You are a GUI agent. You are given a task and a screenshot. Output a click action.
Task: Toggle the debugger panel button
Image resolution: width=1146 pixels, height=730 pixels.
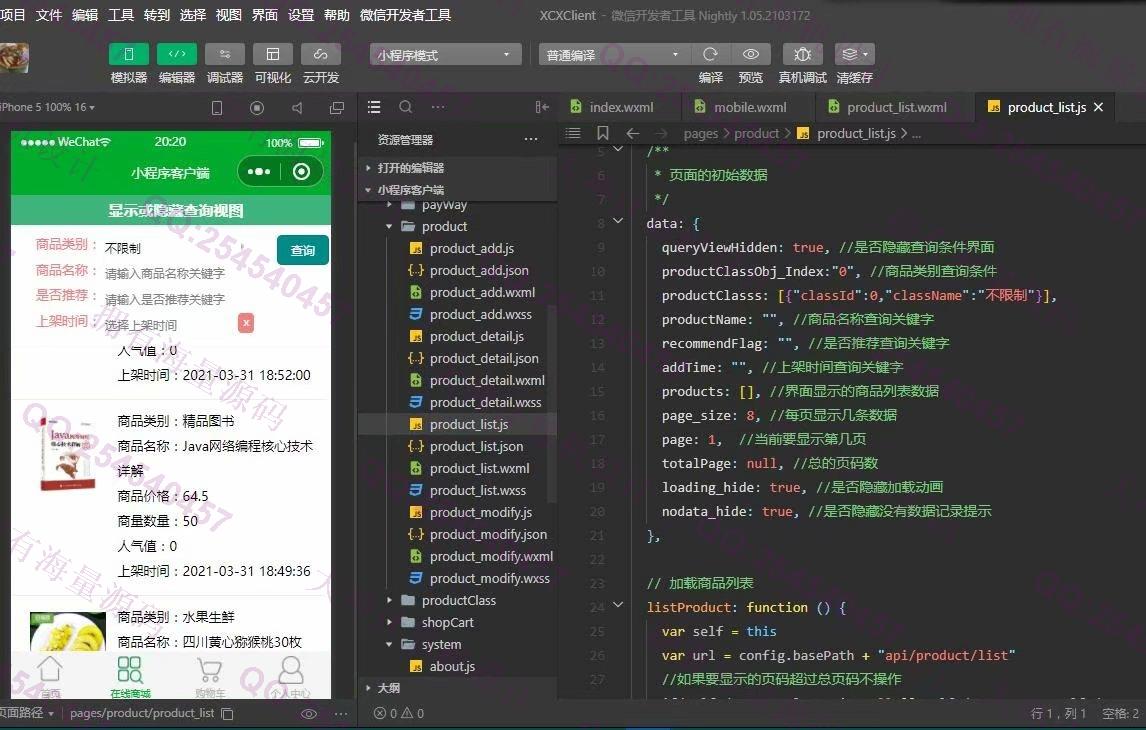click(x=224, y=54)
